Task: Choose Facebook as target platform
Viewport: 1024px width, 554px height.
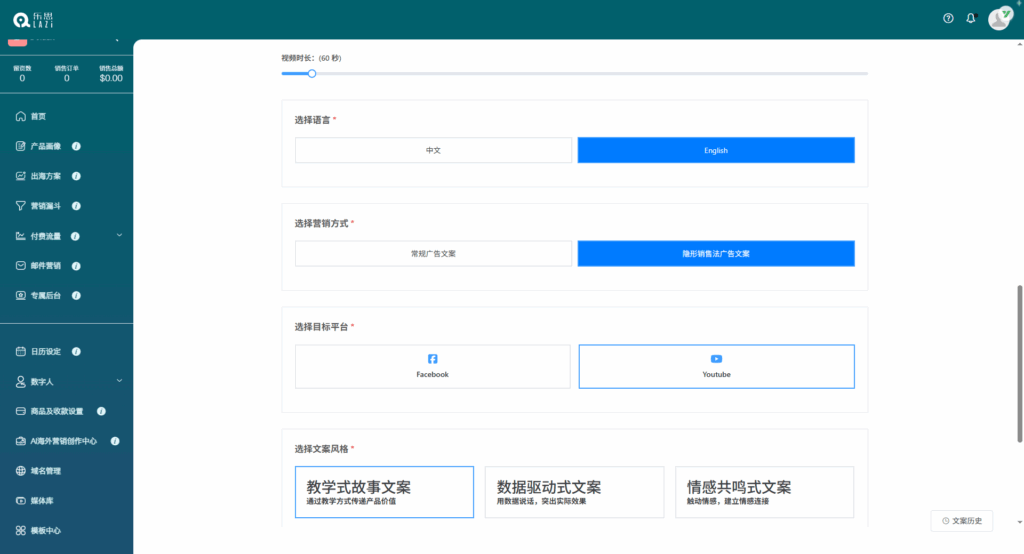Action: click(433, 366)
